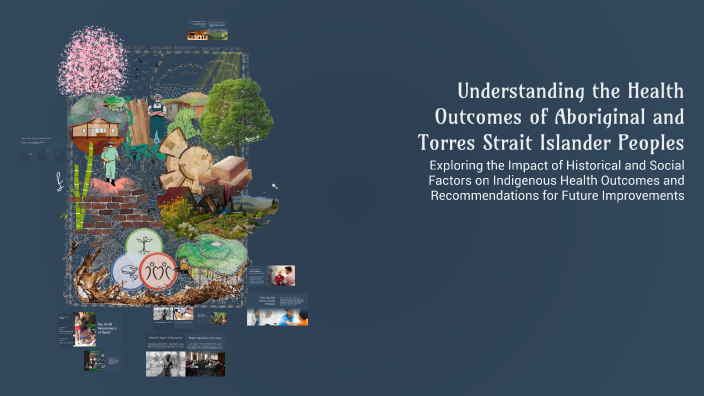Click the green circle with sprouting tree icon
Viewport: 704px width, 396px height.
(x=144, y=245)
